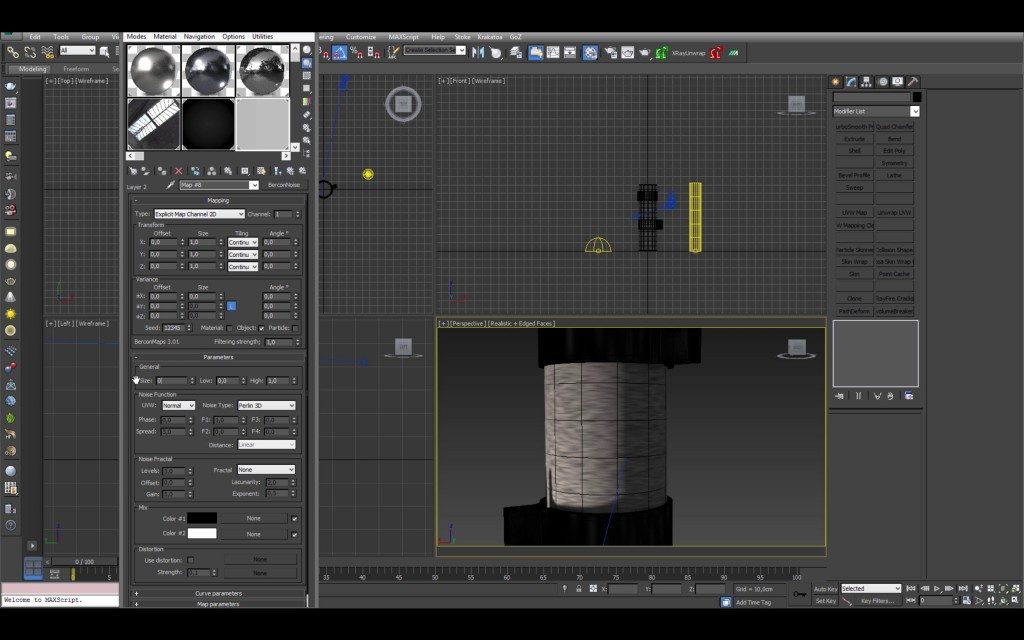The width and height of the screenshot is (1024, 640).
Task: Click the Mirror tool in main toolbar
Action: pos(477,52)
